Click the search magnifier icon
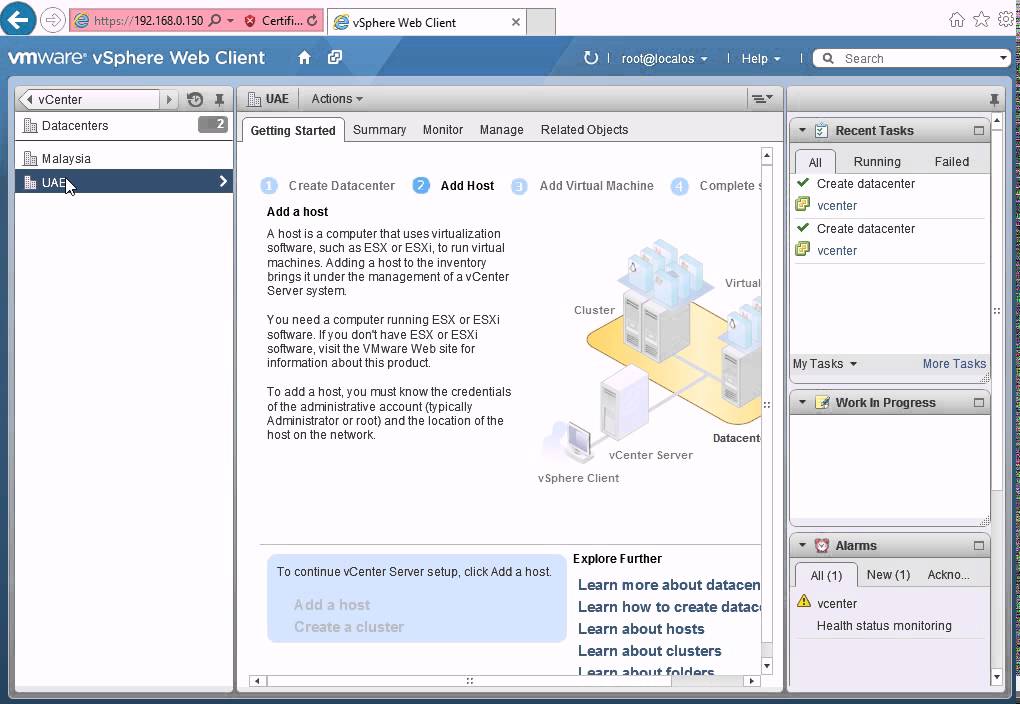 coord(828,59)
